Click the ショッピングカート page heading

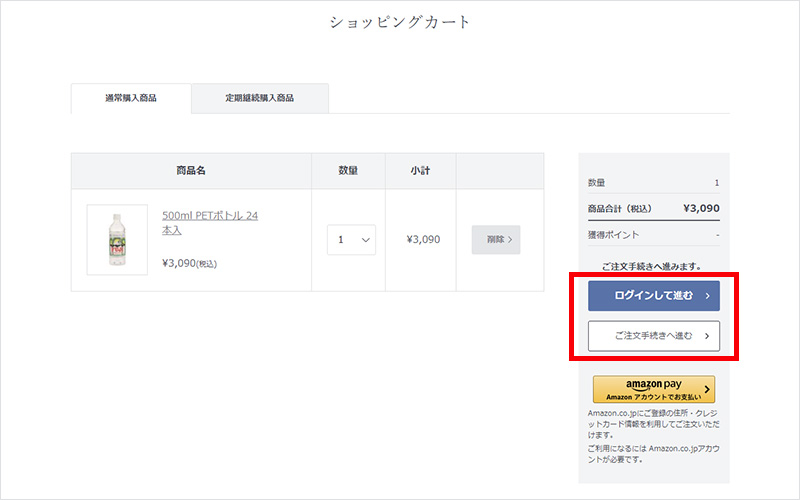click(x=400, y=22)
